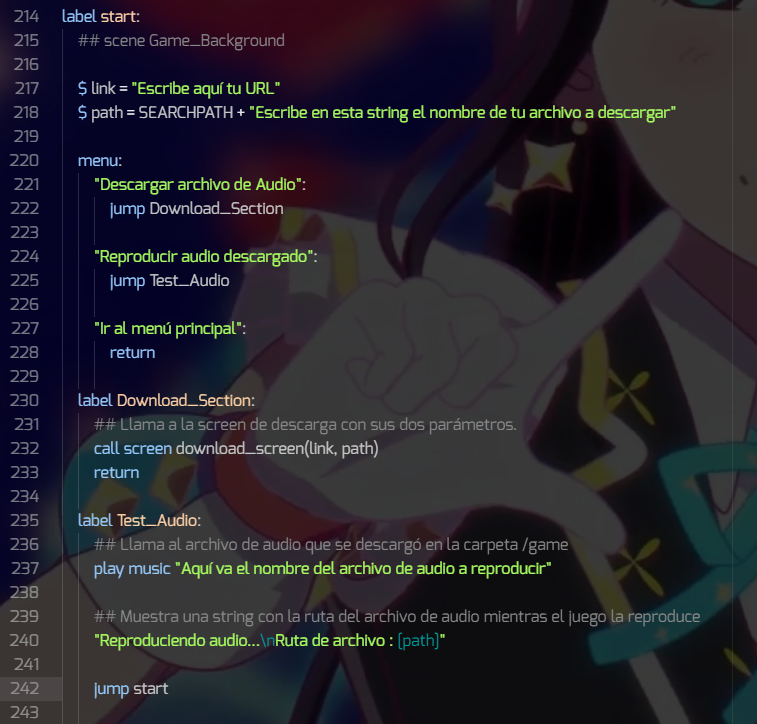This screenshot has height=724, width=757.
Task: Click line number 230 in the gutter
Action: coord(25,401)
